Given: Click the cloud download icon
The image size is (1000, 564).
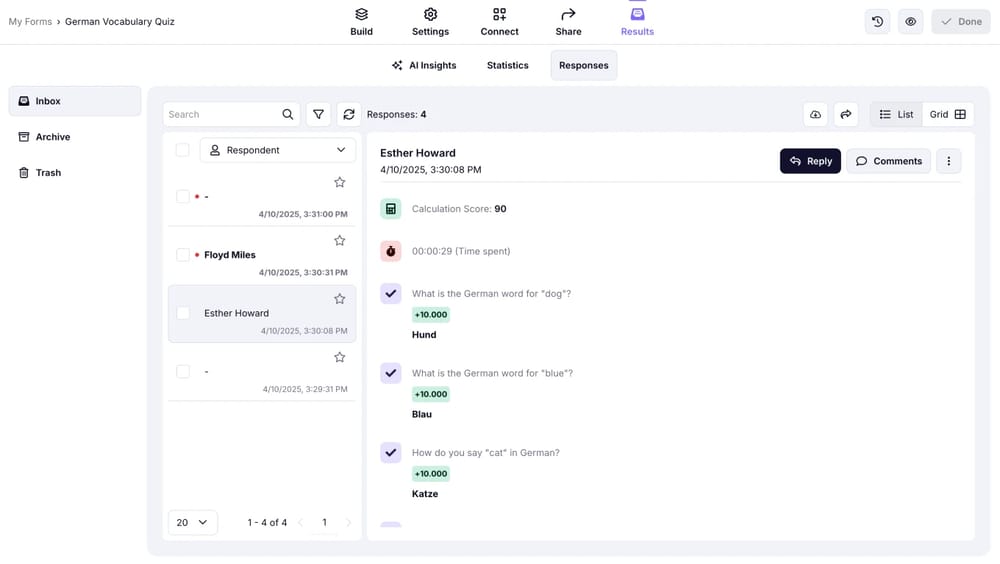Looking at the screenshot, I should (x=815, y=115).
